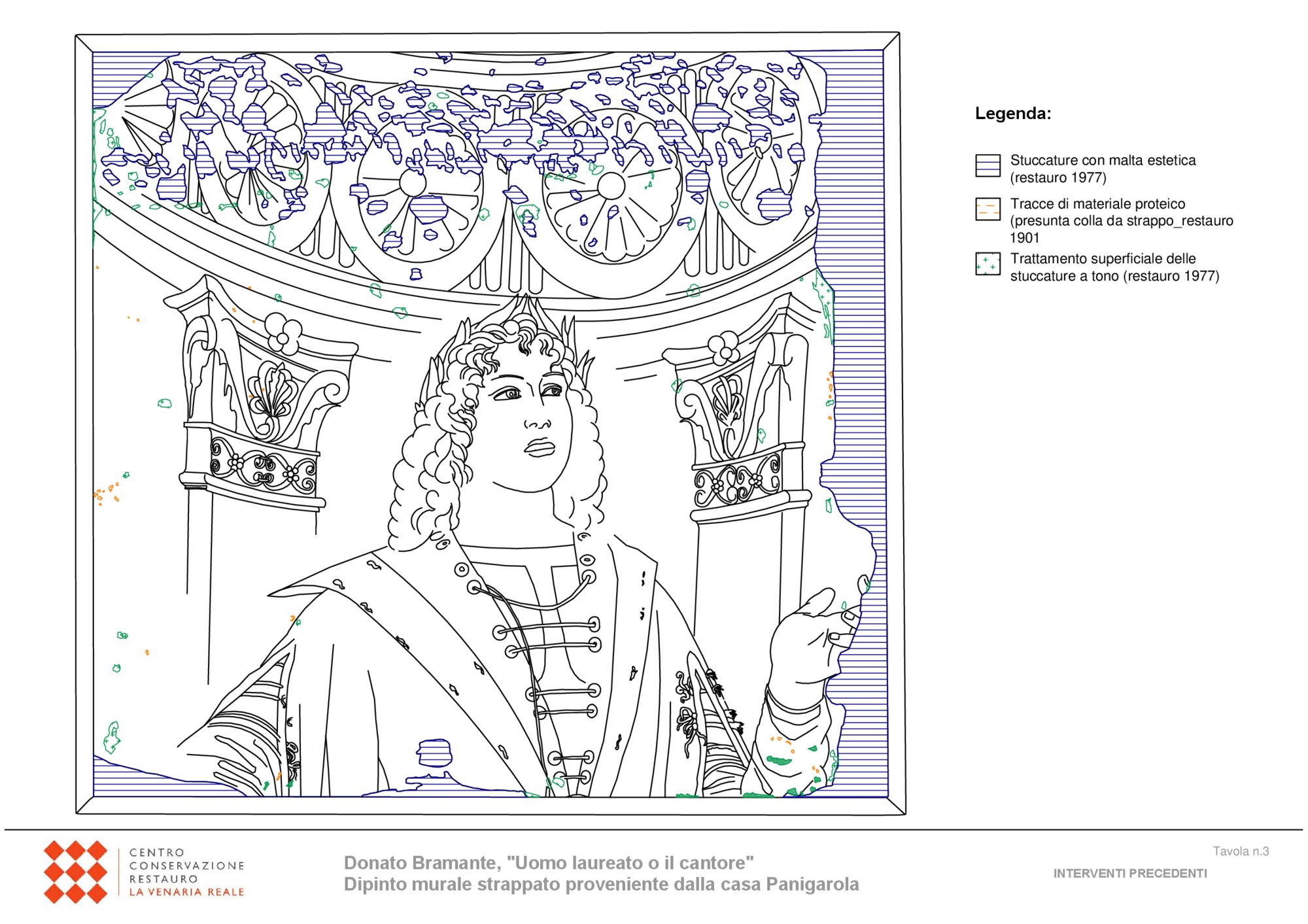Viewport: 1308px width, 924px height.
Task: Click 'Stuccature con malta estetica' text
Action: pyautogui.click(x=1103, y=160)
